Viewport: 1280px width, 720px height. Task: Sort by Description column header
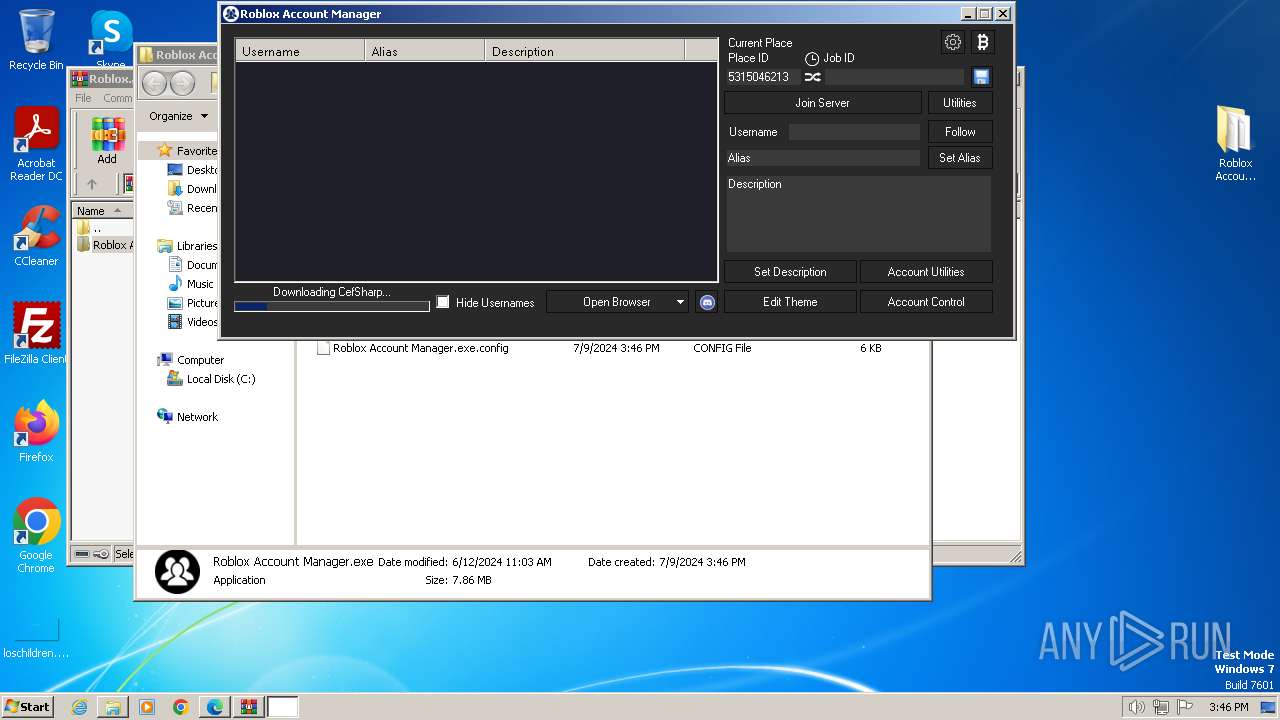(585, 51)
